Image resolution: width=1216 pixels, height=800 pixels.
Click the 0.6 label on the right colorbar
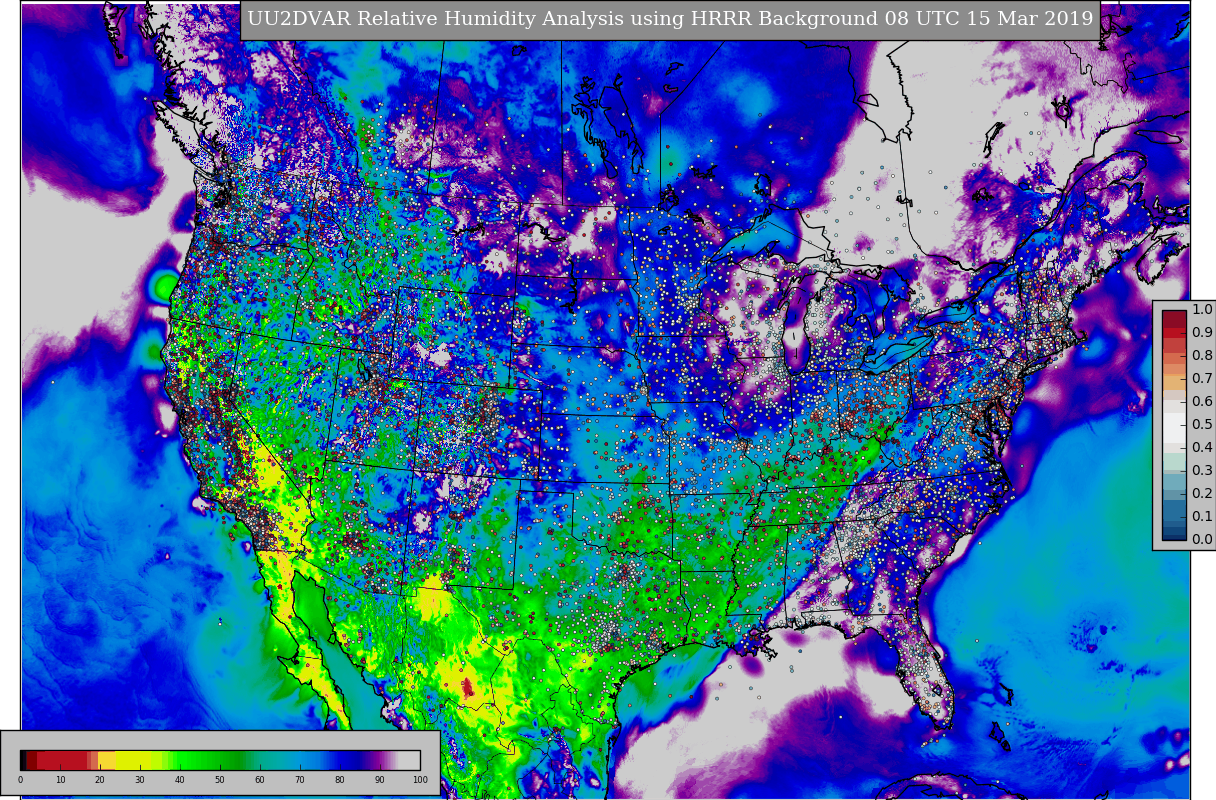click(1202, 401)
